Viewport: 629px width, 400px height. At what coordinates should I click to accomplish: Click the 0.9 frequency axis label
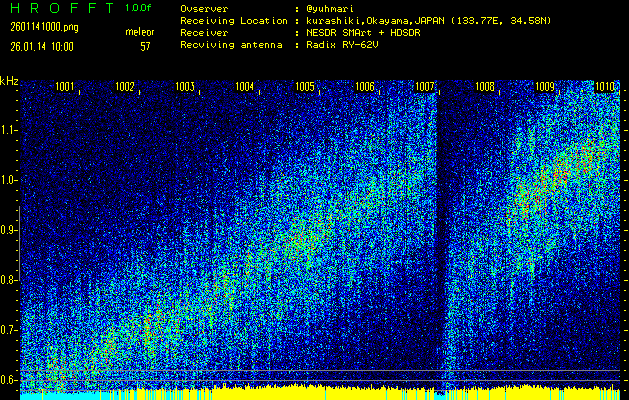9,230
